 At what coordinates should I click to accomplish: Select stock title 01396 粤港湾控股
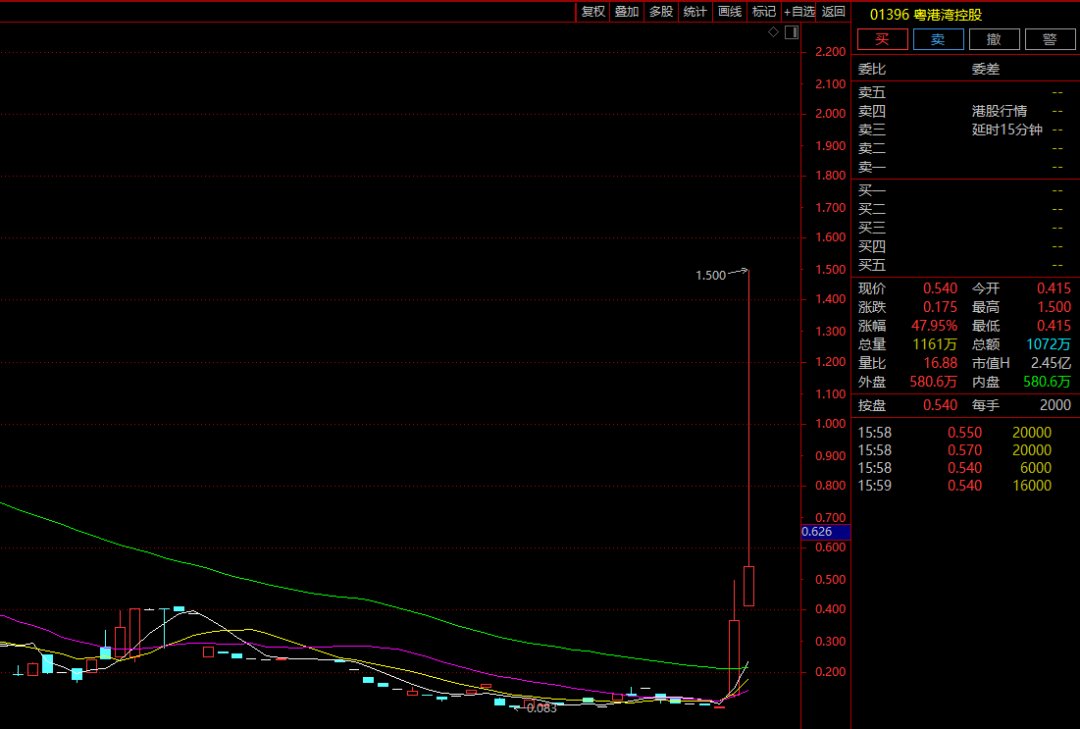click(926, 14)
